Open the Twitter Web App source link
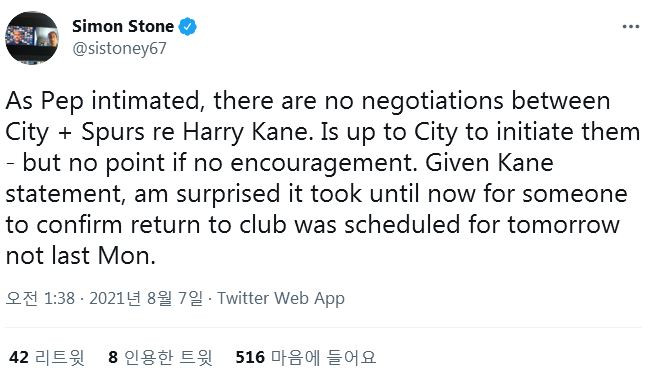The width and height of the screenshot is (651, 377). (x=281, y=298)
